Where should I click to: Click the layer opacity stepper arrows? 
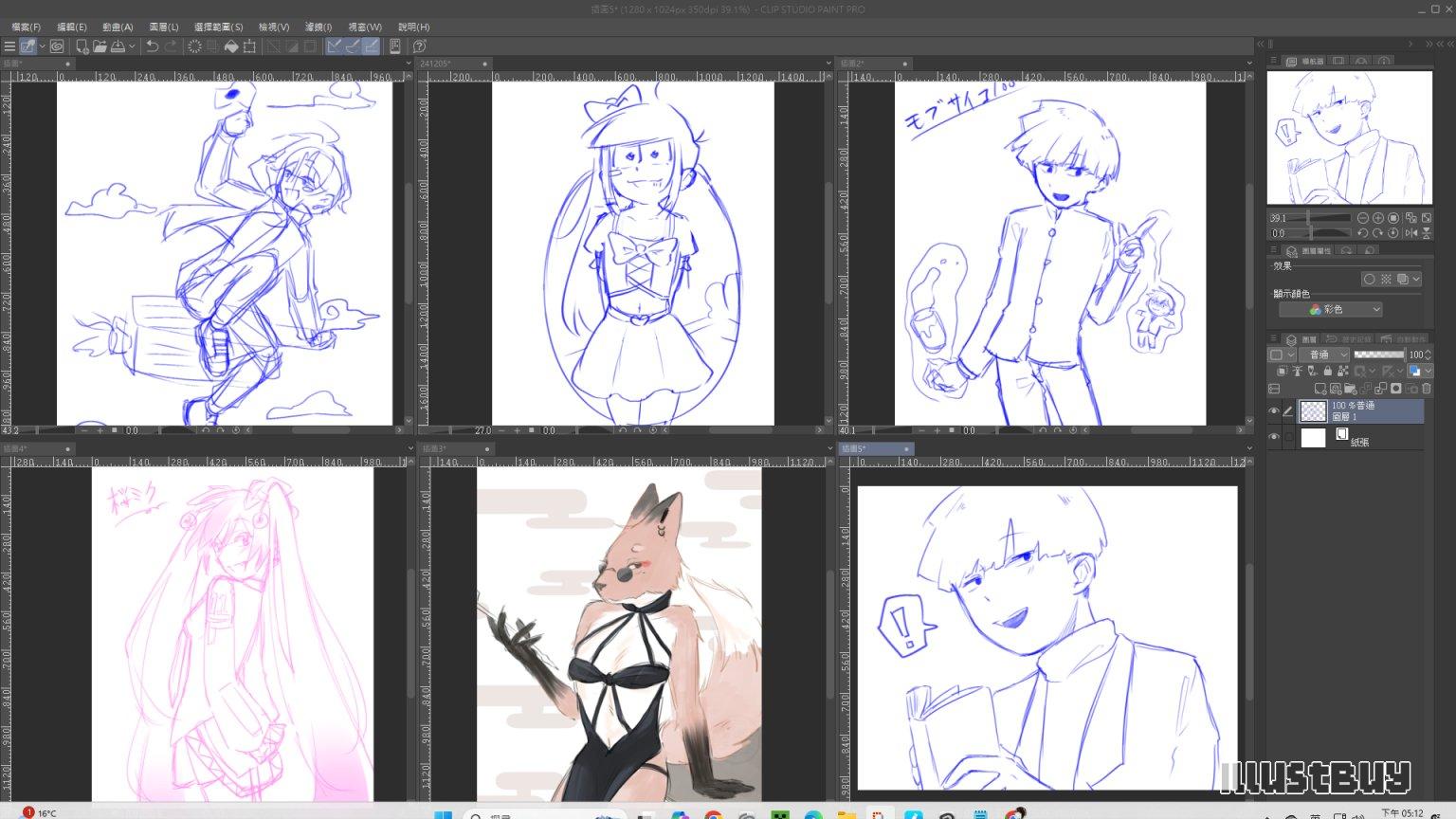click(x=1429, y=355)
